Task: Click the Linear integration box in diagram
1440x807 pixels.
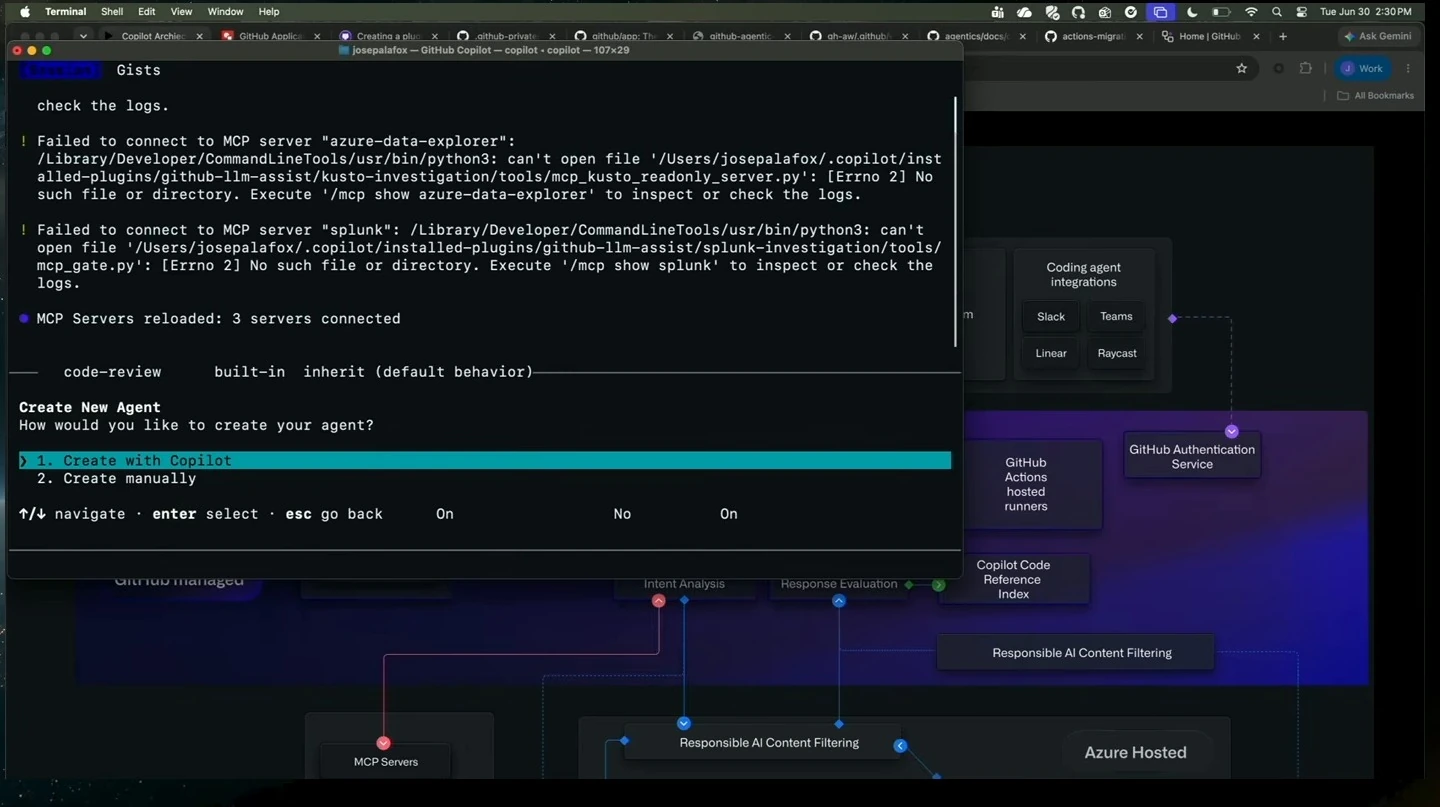Action: coord(1050,353)
